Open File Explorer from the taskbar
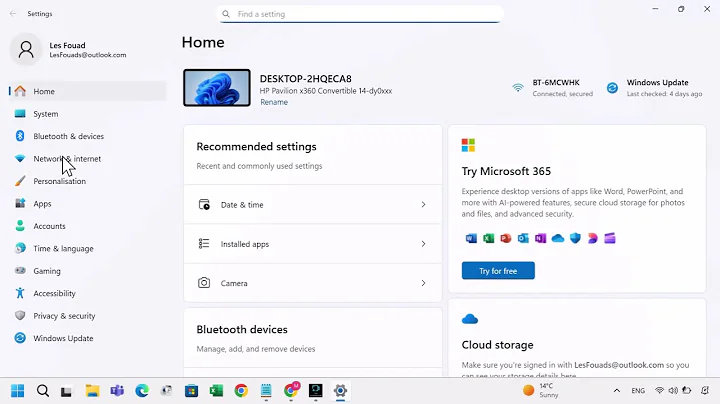The height and width of the screenshot is (404, 720). [x=92, y=391]
